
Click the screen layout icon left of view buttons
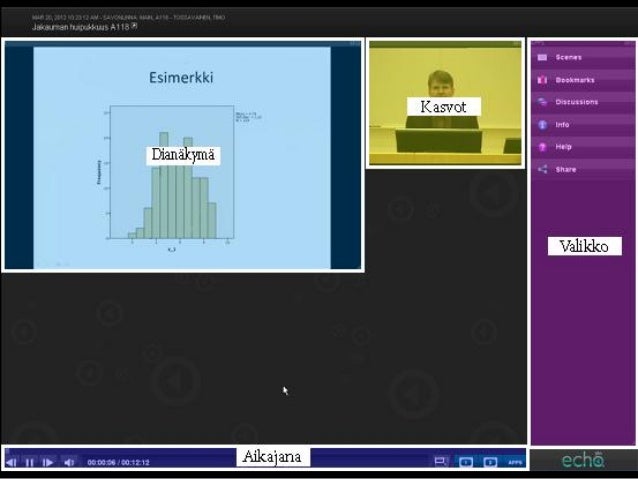441,462
